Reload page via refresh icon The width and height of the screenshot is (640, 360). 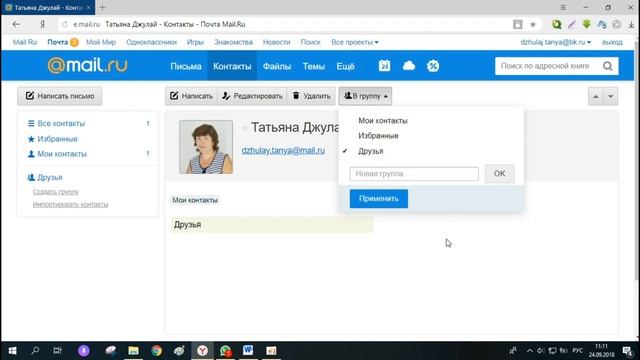coord(64,24)
